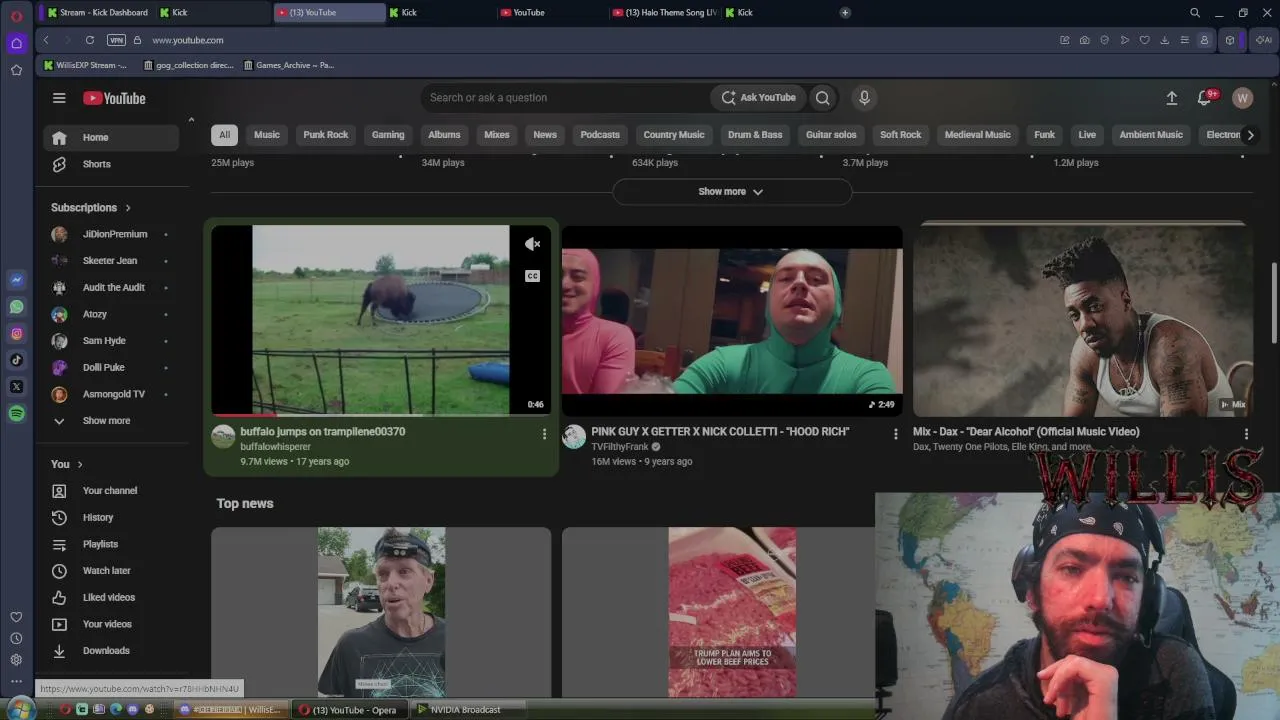
Task: Open Instagram in Opera sidebar
Action: (x=17, y=334)
